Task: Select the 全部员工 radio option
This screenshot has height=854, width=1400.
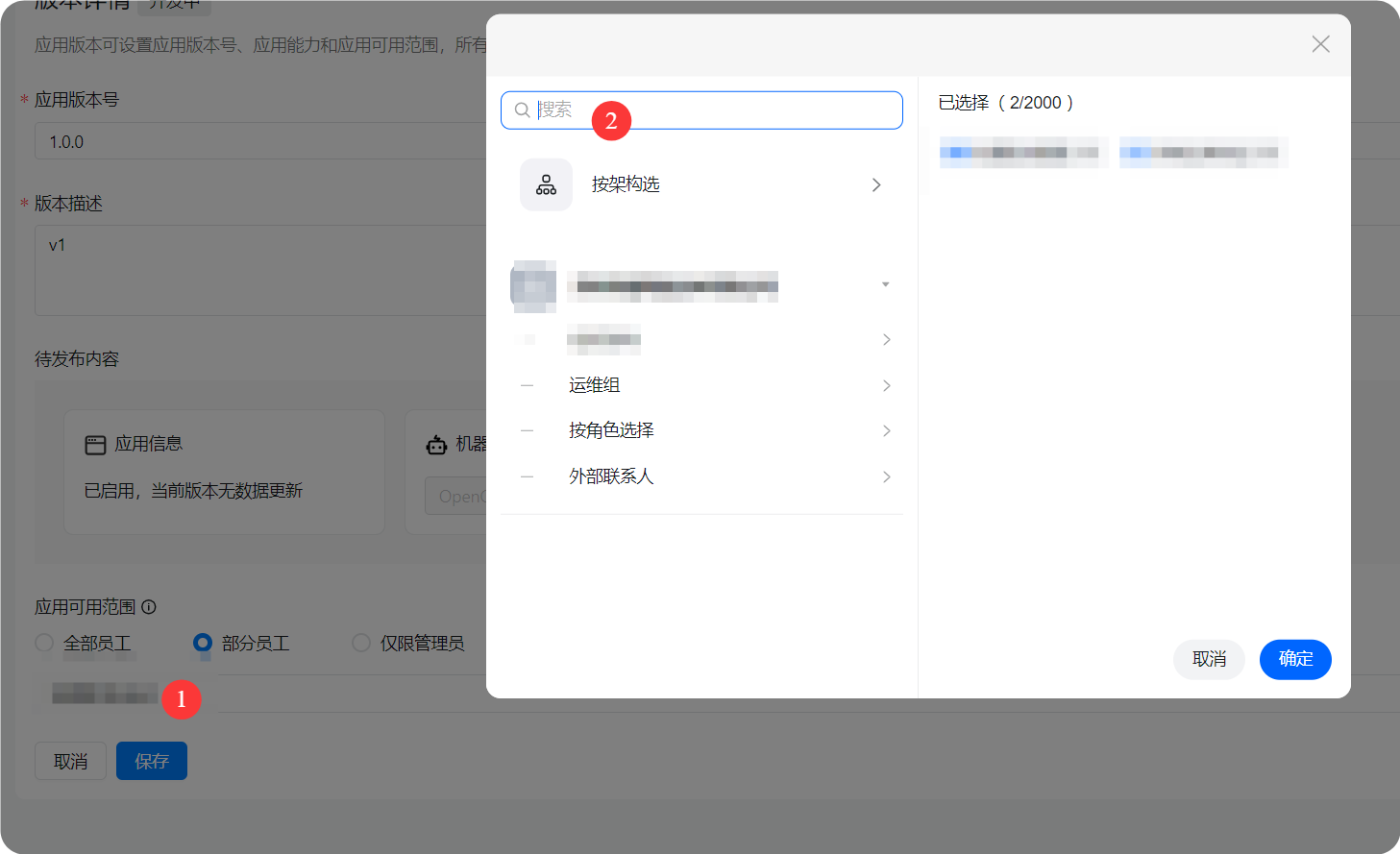Action: click(43, 644)
